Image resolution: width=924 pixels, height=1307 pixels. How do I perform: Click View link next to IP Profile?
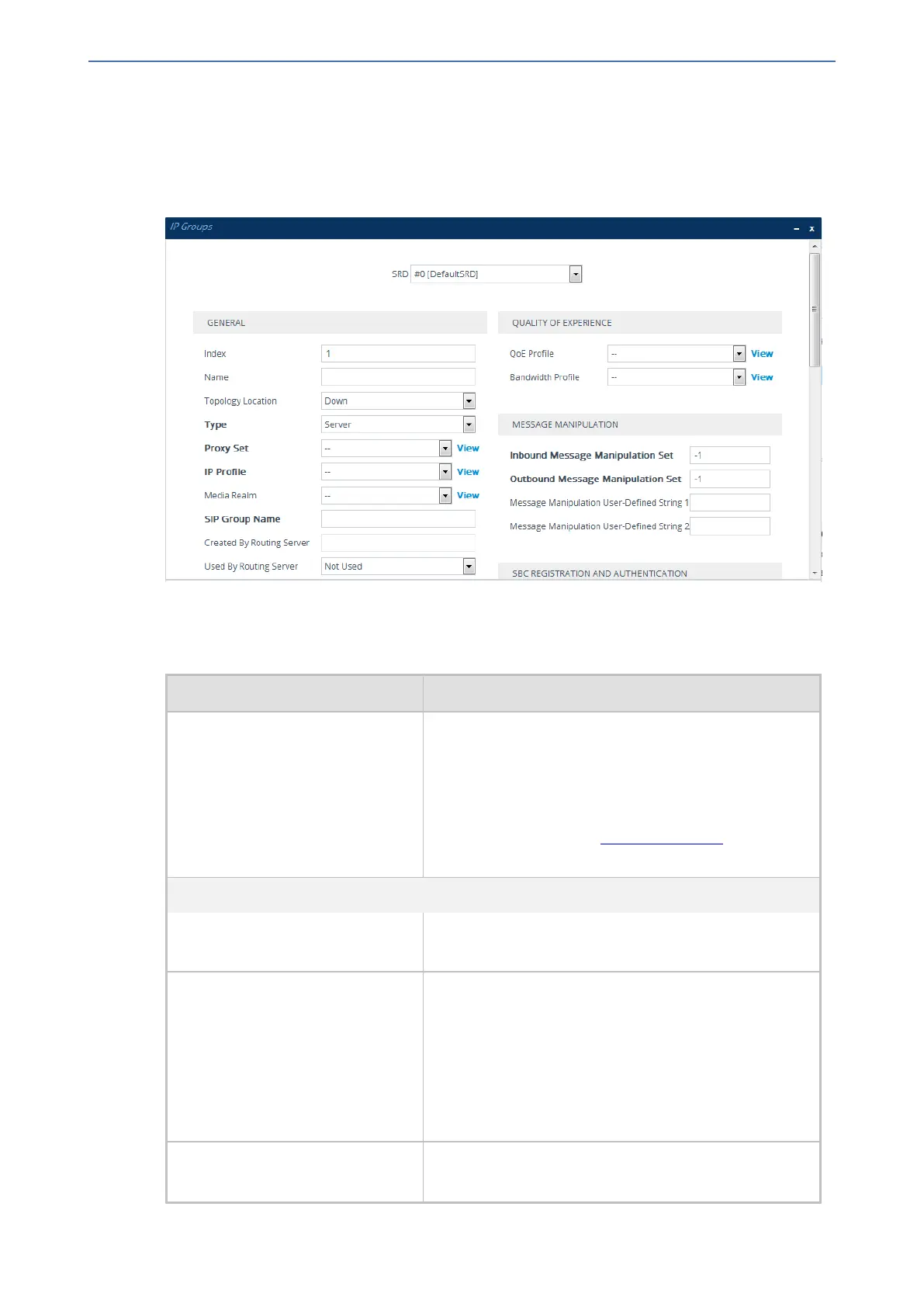click(468, 472)
